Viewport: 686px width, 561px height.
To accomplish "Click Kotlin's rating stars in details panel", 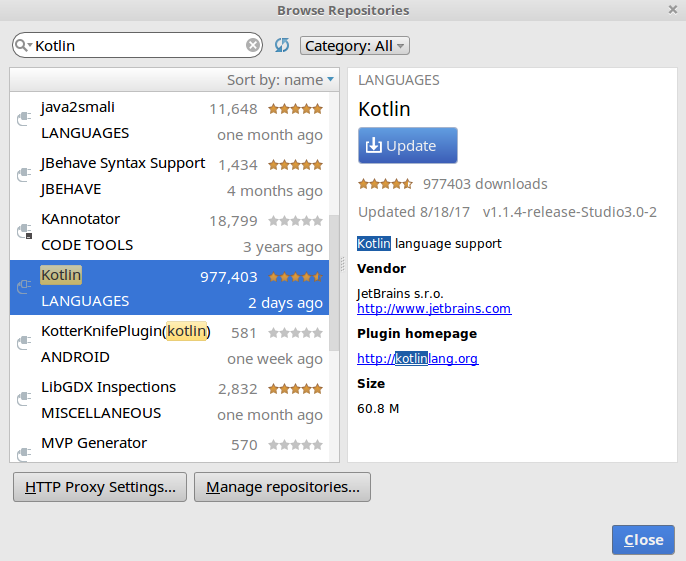I will pos(385,183).
